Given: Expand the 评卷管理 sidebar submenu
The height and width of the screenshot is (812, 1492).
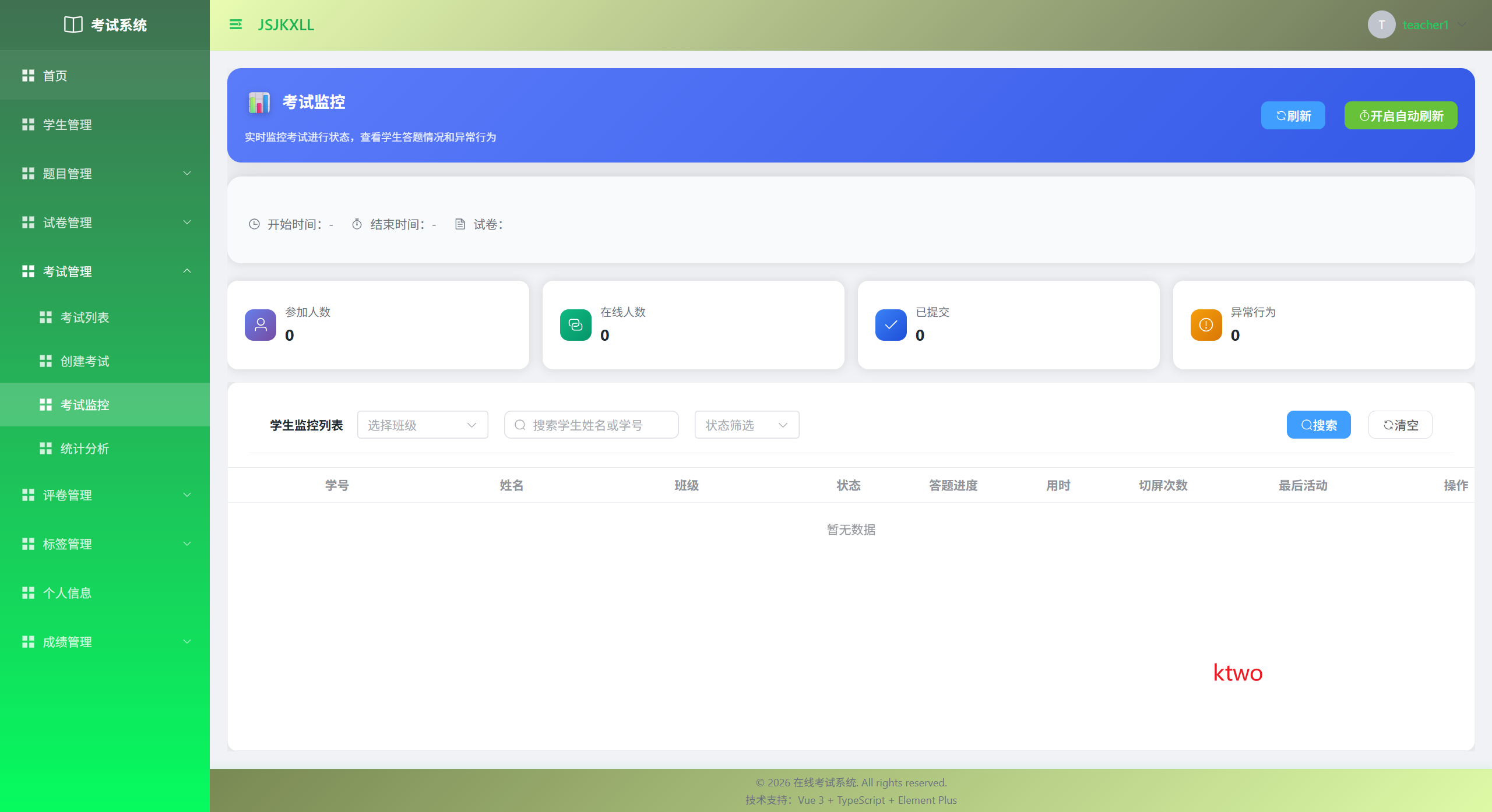Looking at the screenshot, I should (x=105, y=495).
